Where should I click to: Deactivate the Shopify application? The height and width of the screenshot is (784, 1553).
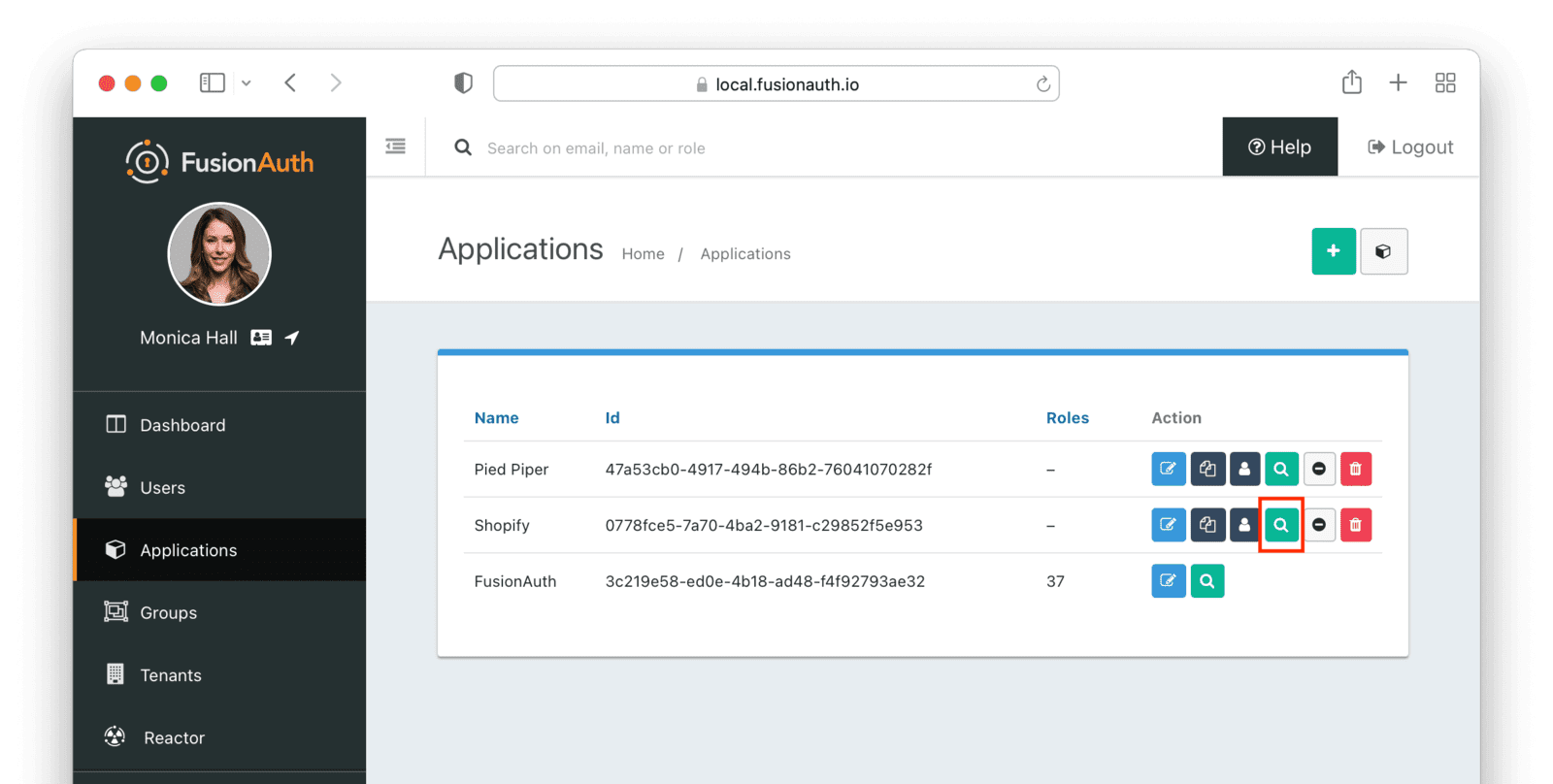pos(1319,525)
